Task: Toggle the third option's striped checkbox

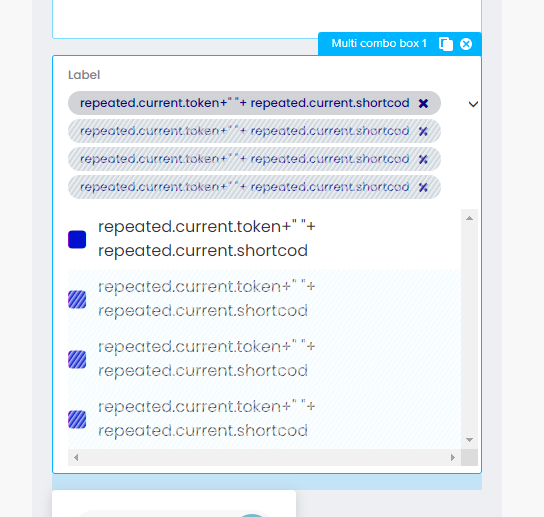Action: pyautogui.click(x=77, y=359)
